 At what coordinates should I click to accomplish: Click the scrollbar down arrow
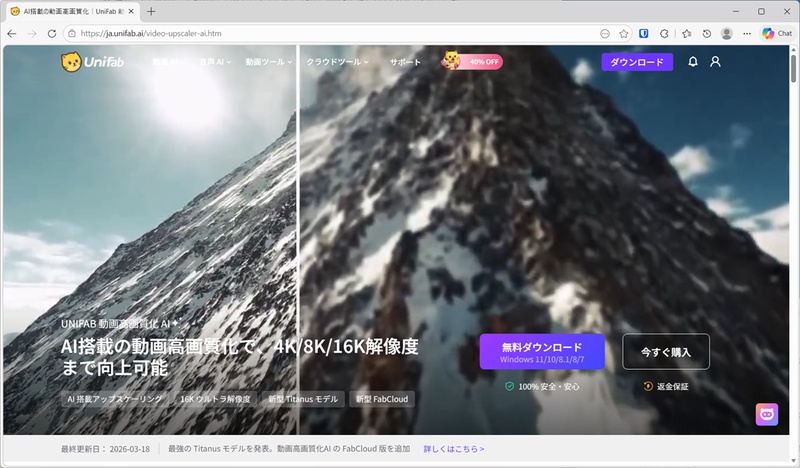tap(793, 460)
